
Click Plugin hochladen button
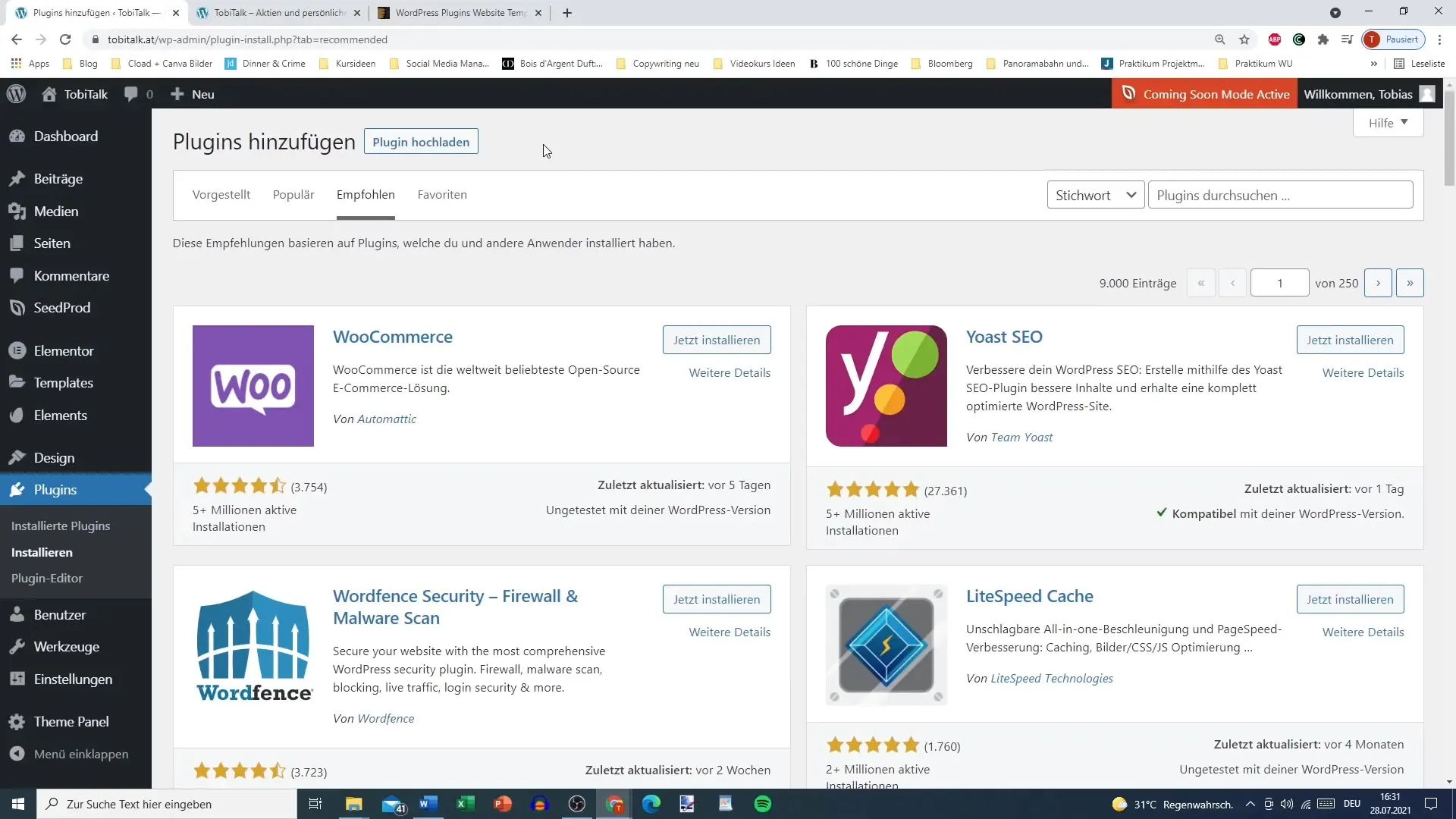[x=421, y=141]
